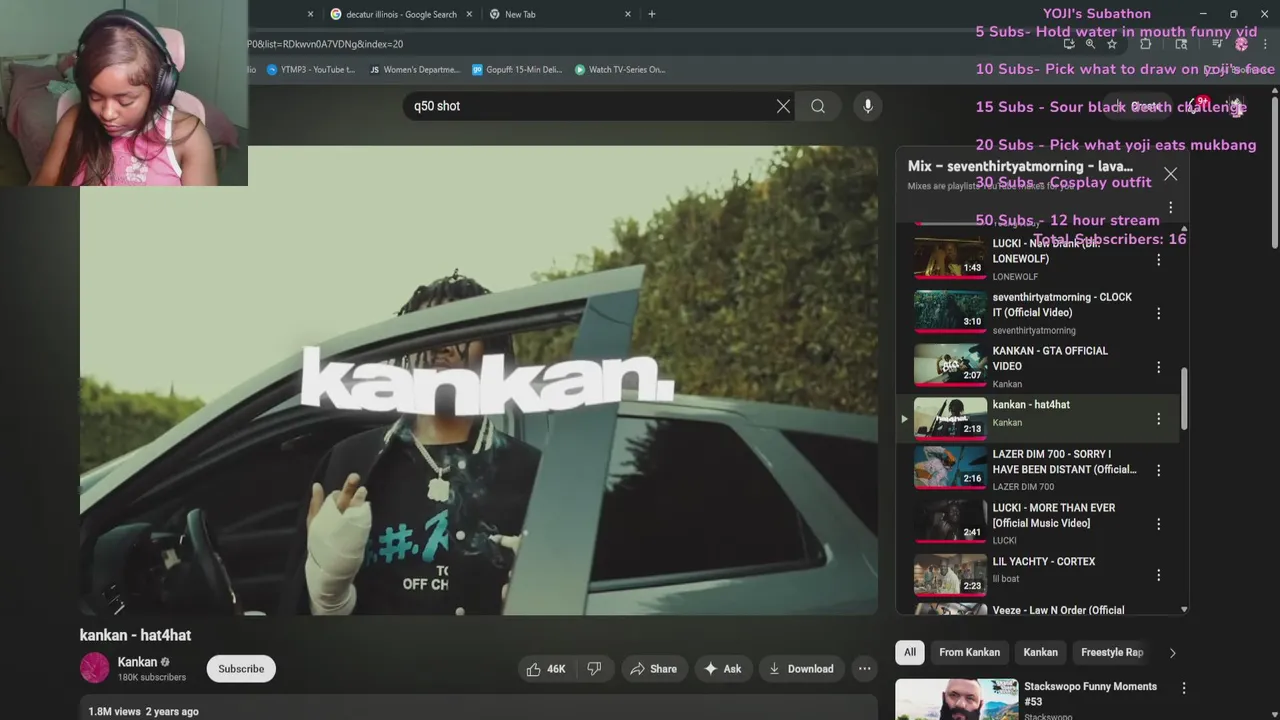This screenshot has height=720, width=1280.
Task: Switch to decatur illinois Google Search tab
Action: tap(401, 14)
